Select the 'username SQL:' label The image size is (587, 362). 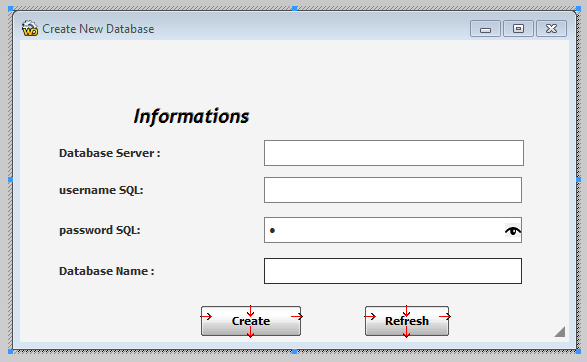pyautogui.click(x=101, y=190)
